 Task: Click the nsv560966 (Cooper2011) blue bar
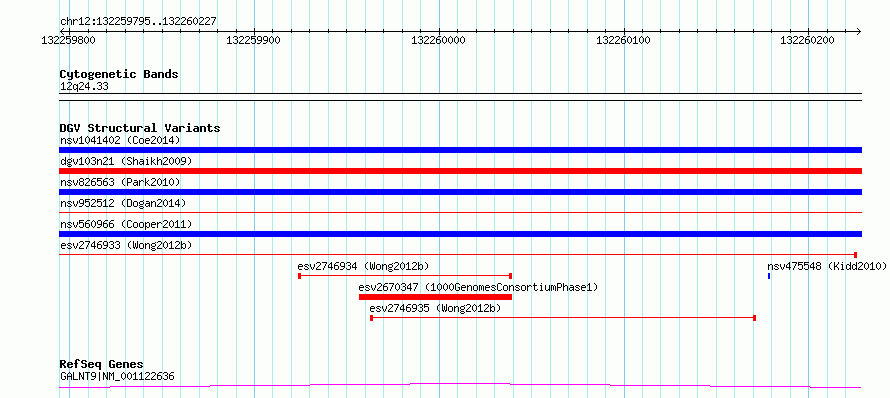click(460, 234)
